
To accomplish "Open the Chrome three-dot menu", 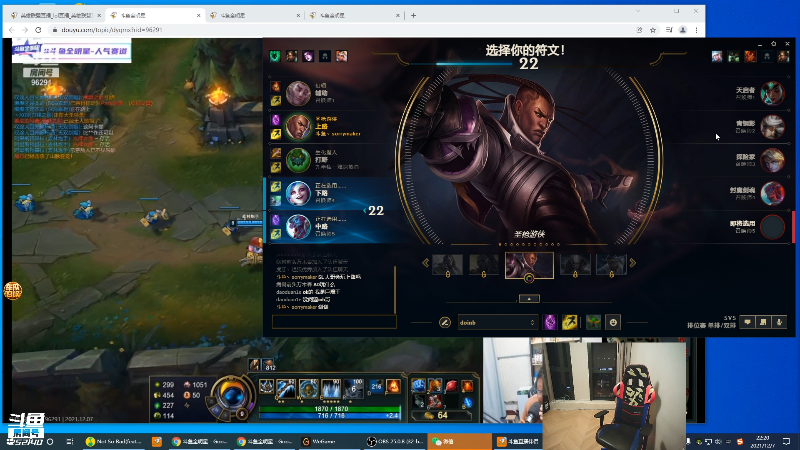I will pyautogui.click(x=696, y=30).
